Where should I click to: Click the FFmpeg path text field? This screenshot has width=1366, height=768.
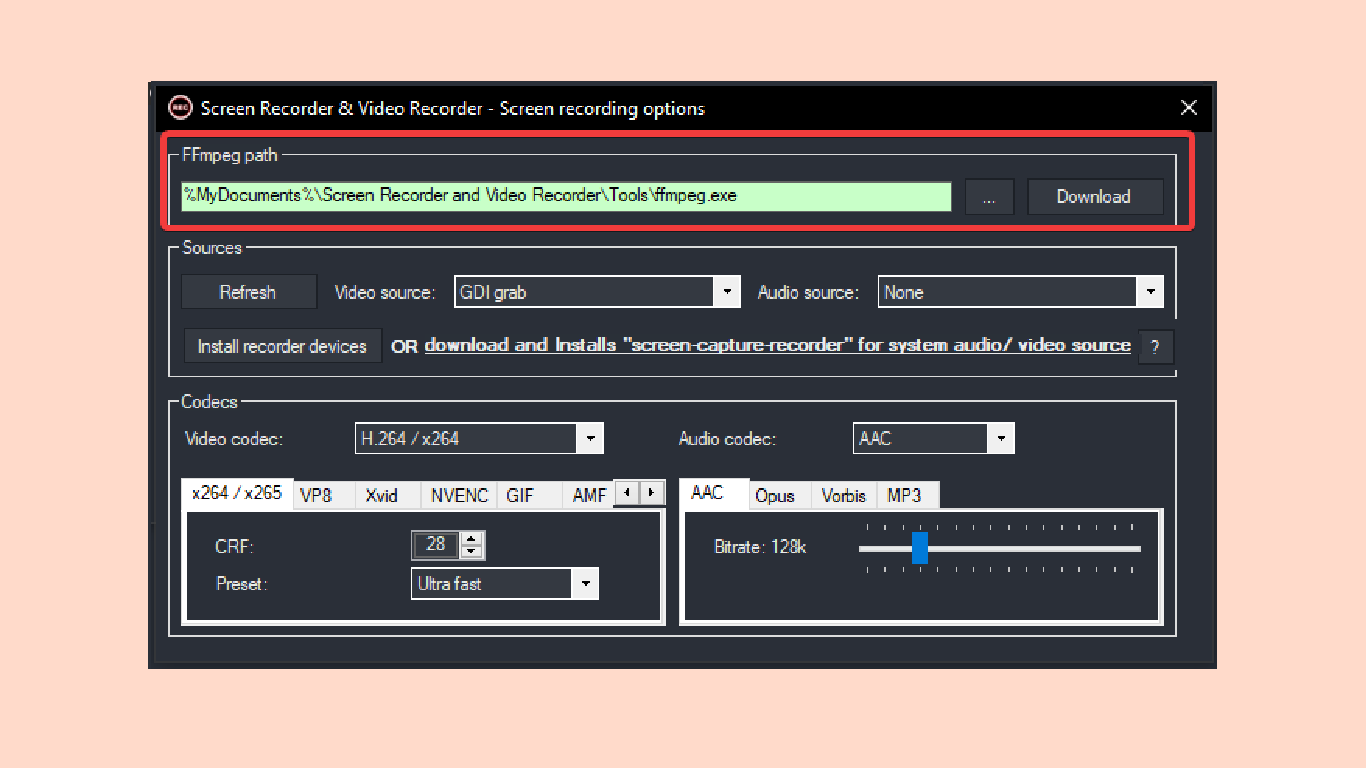tap(566, 196)
